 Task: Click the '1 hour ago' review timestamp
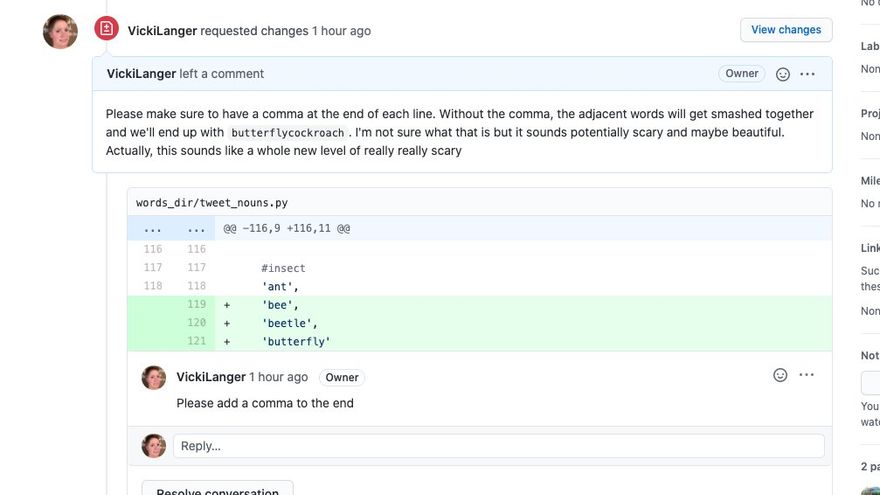[341, 31]
